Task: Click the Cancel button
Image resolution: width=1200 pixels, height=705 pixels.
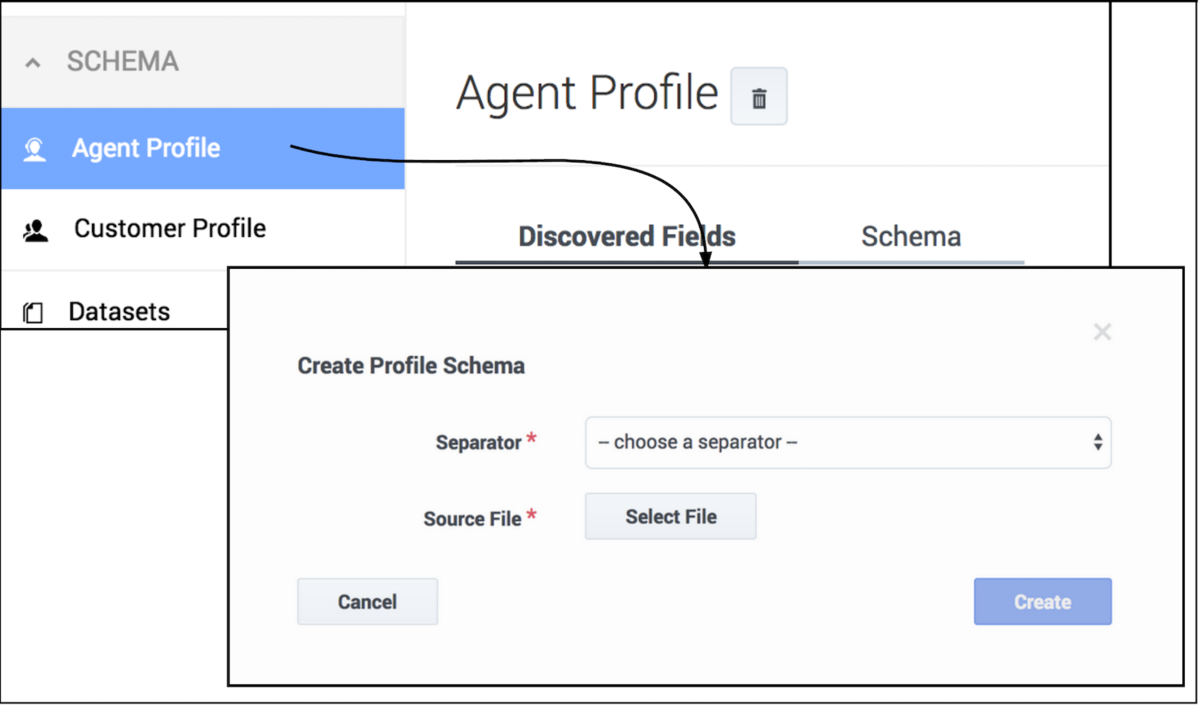Action: [367, 602]
